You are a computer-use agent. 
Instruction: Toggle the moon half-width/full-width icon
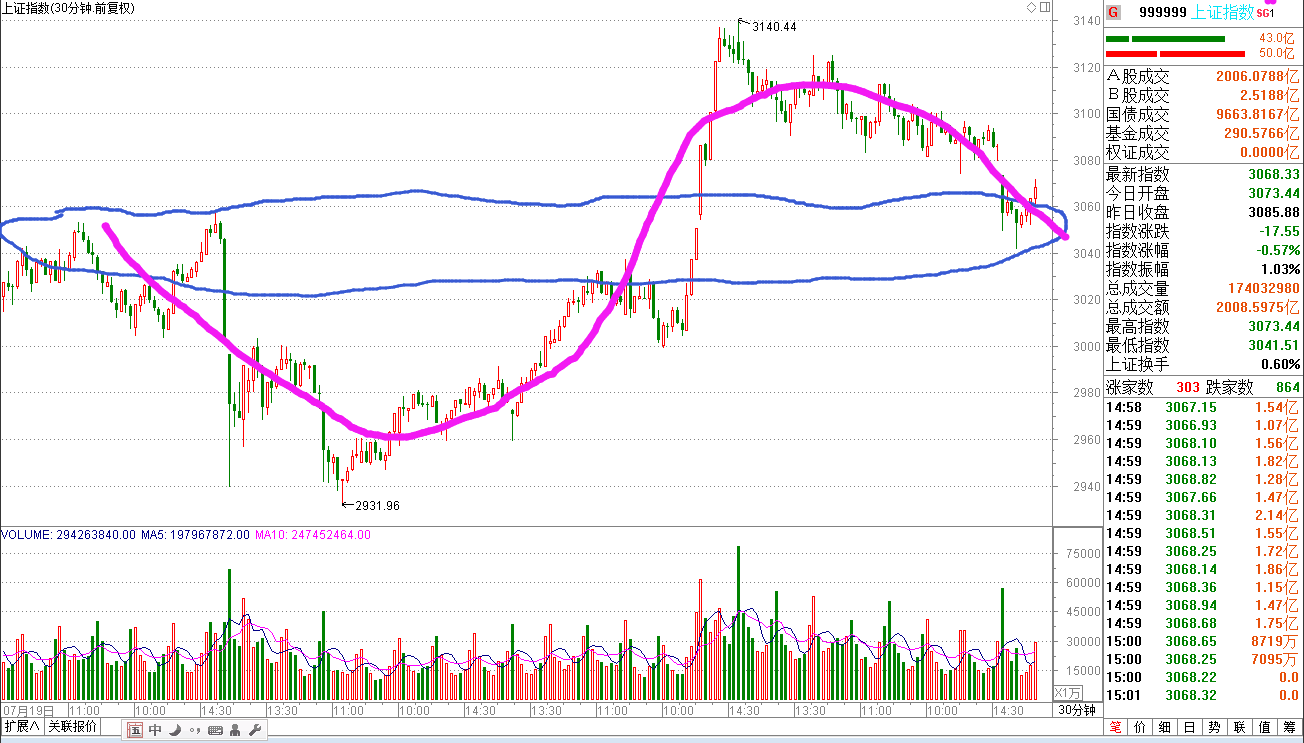174,731
